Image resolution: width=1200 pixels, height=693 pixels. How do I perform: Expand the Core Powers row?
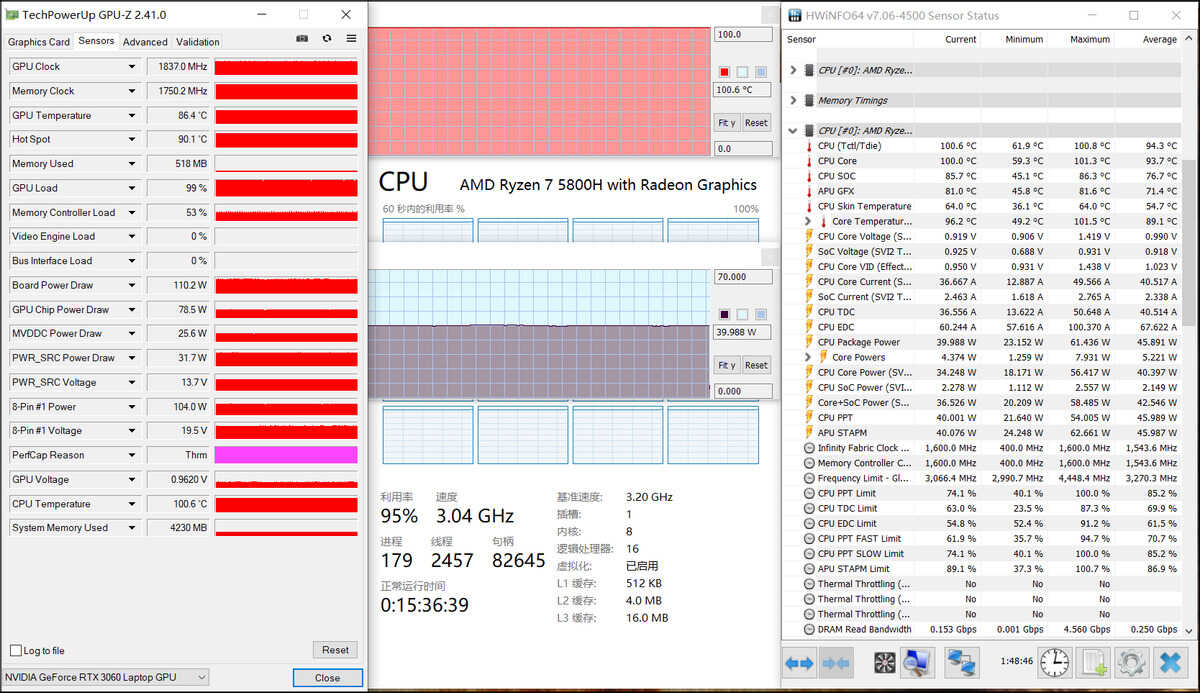pyautogui.click(x=808, y=357)
